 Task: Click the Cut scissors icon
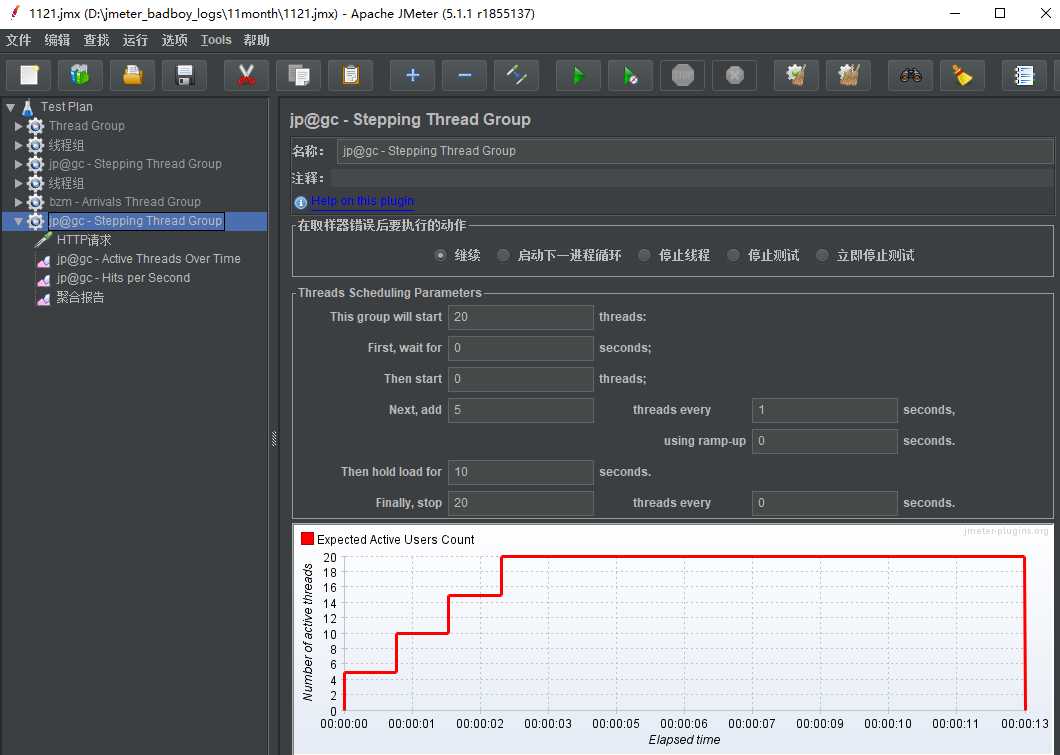click(x=246, y=75)
